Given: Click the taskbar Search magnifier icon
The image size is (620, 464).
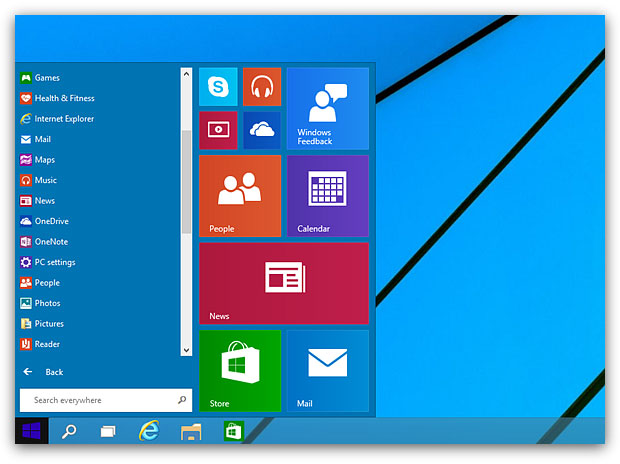Looking at the screenshot, I should [x=69, y=431].
